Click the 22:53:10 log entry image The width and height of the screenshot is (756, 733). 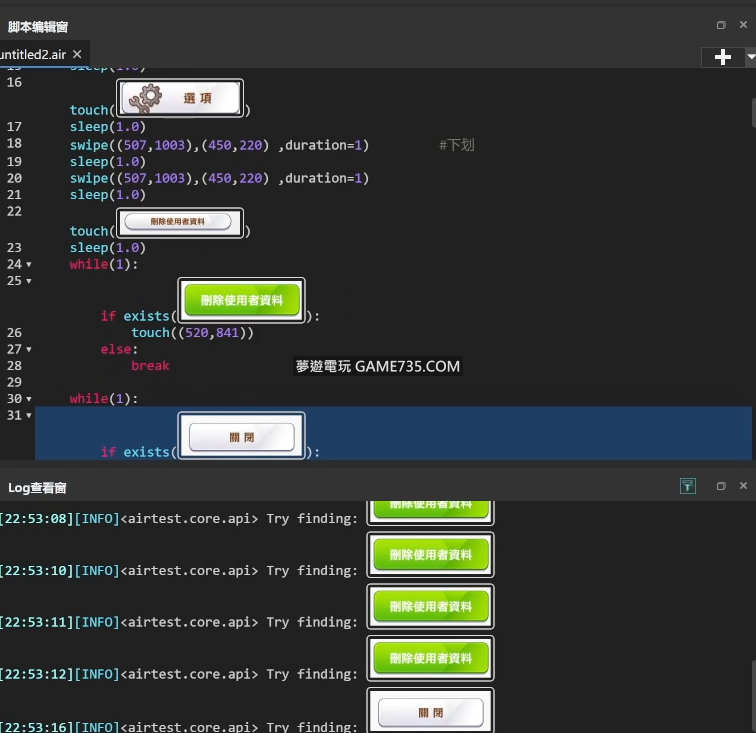[x=430, y=555]
